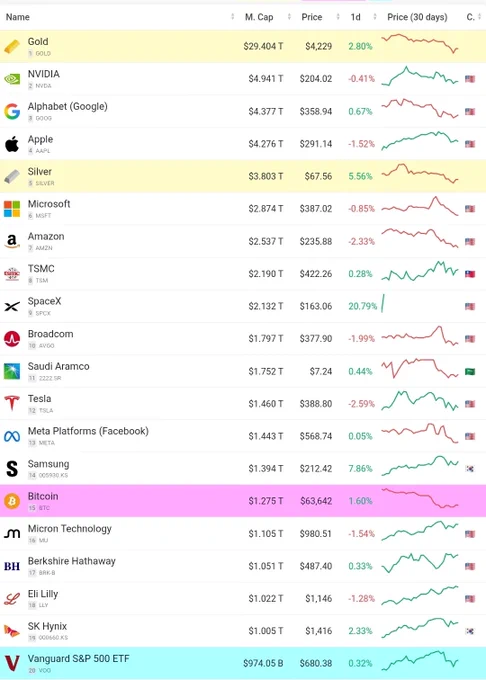Screen dimensions: 486x680
Task: Click Samsung's 30-day price sparkline chart
Action: [420, 466]
